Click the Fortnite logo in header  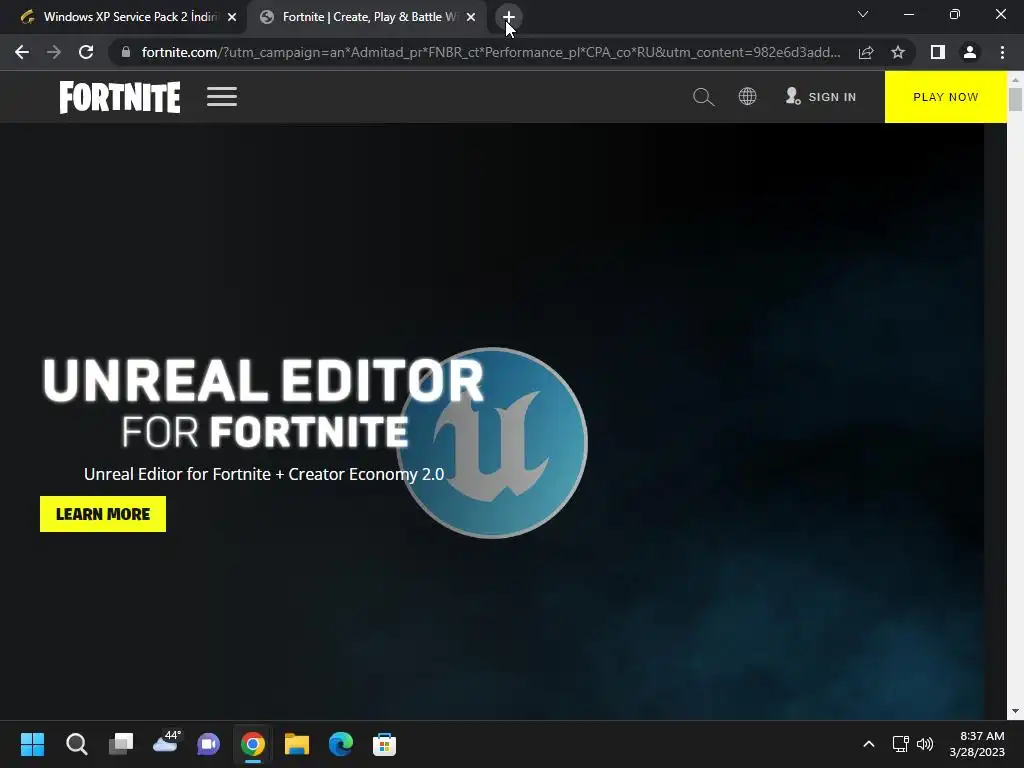(120, 97)
